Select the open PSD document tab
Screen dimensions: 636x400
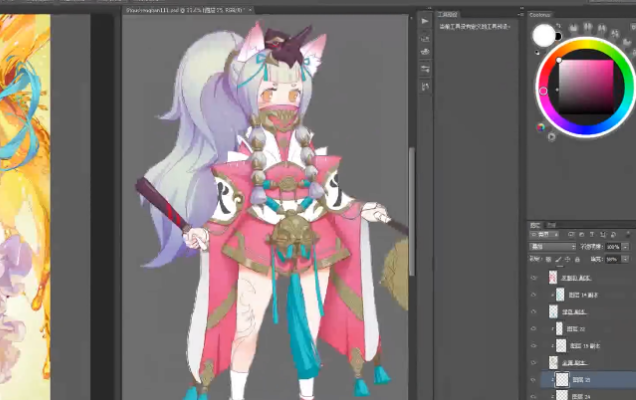(x=186, y=10)
